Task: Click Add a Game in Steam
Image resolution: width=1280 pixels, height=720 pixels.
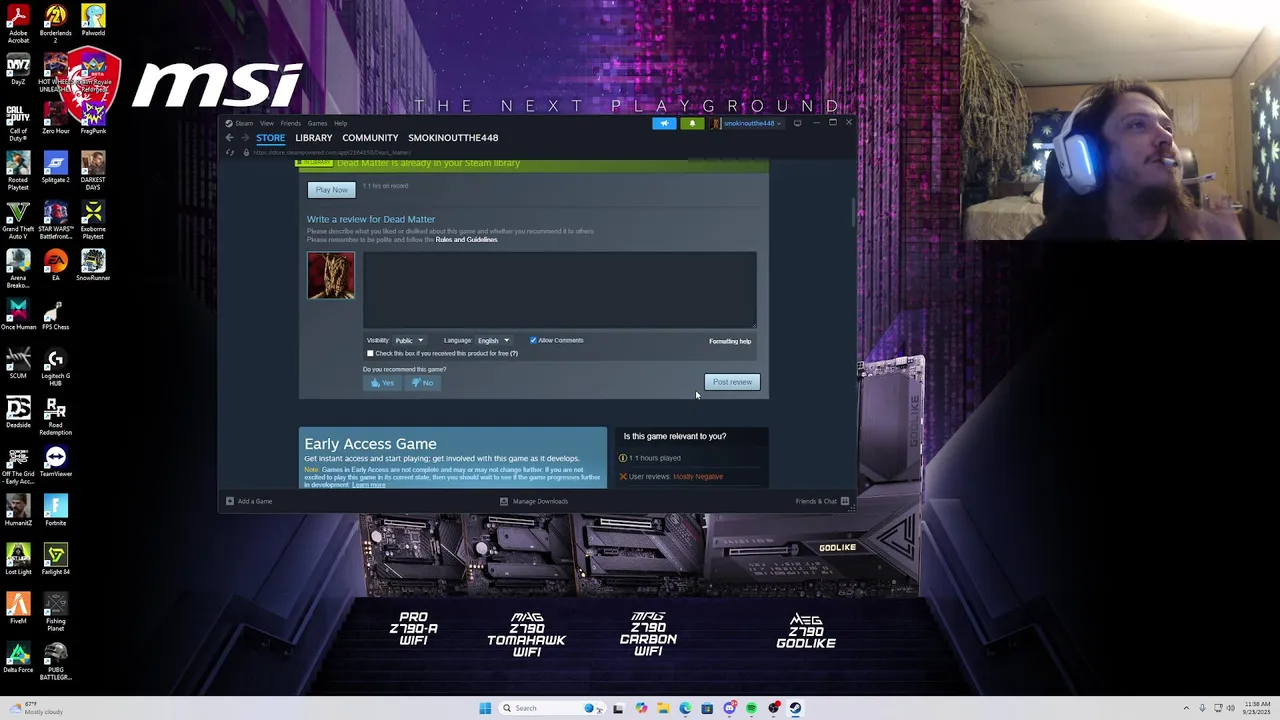Action: (249, 501)
